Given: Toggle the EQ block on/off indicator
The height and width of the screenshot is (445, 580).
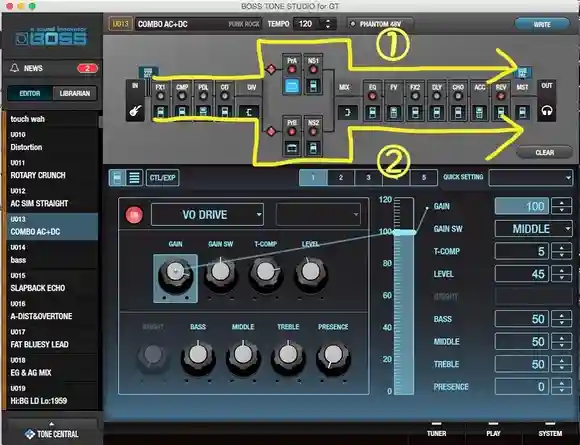Looking at the screenshot, I should (372, 96).
